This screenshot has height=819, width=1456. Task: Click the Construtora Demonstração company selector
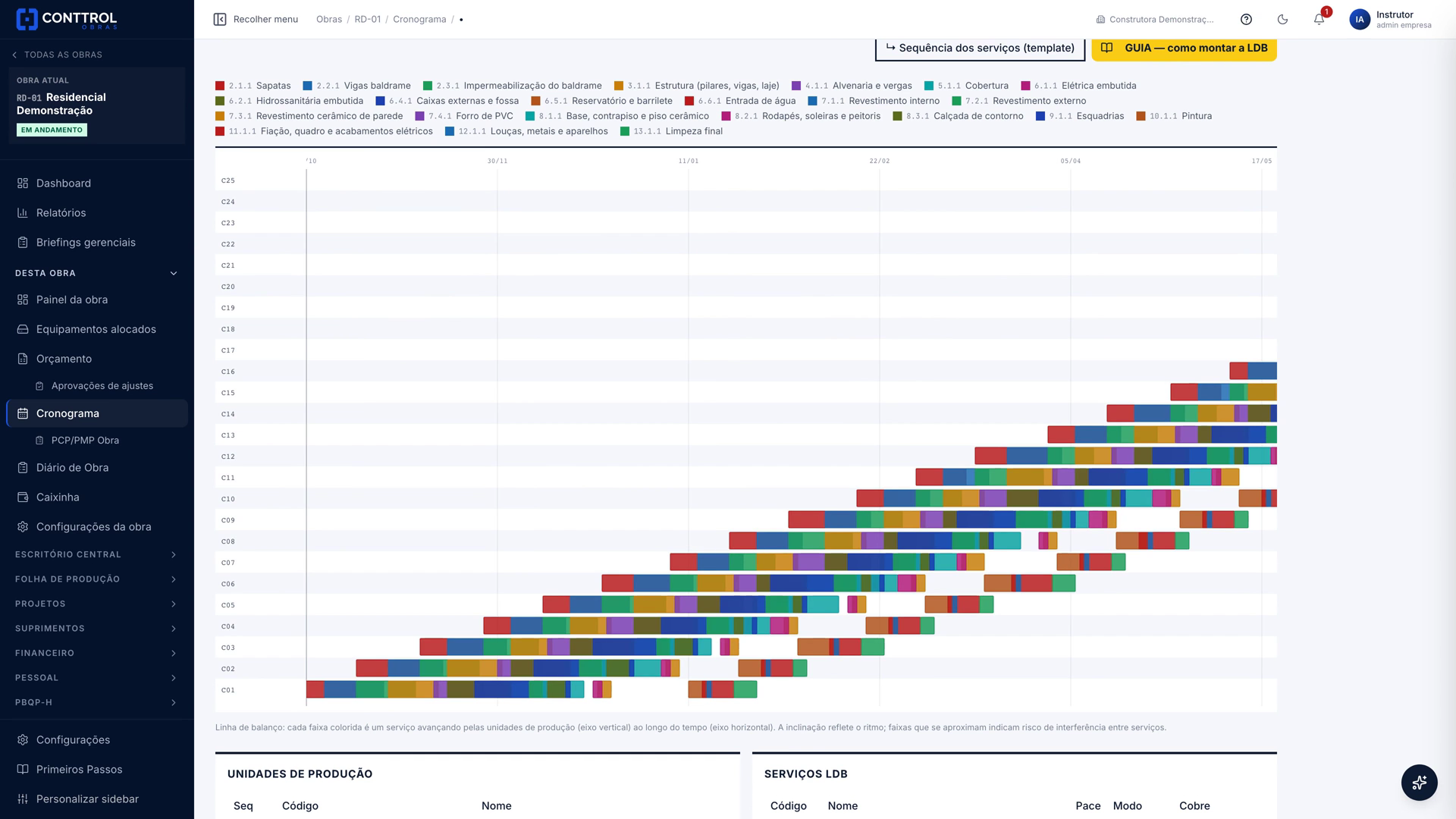point(1155,20)
